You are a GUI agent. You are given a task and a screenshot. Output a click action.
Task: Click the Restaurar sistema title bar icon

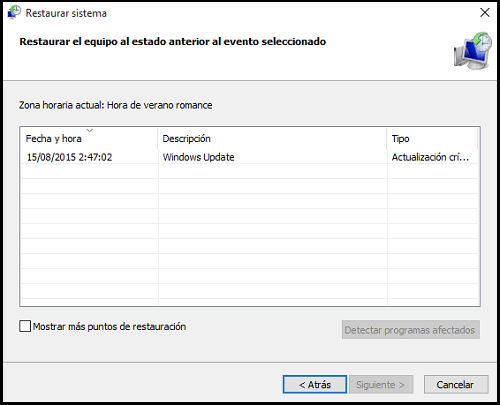point(14,13)
